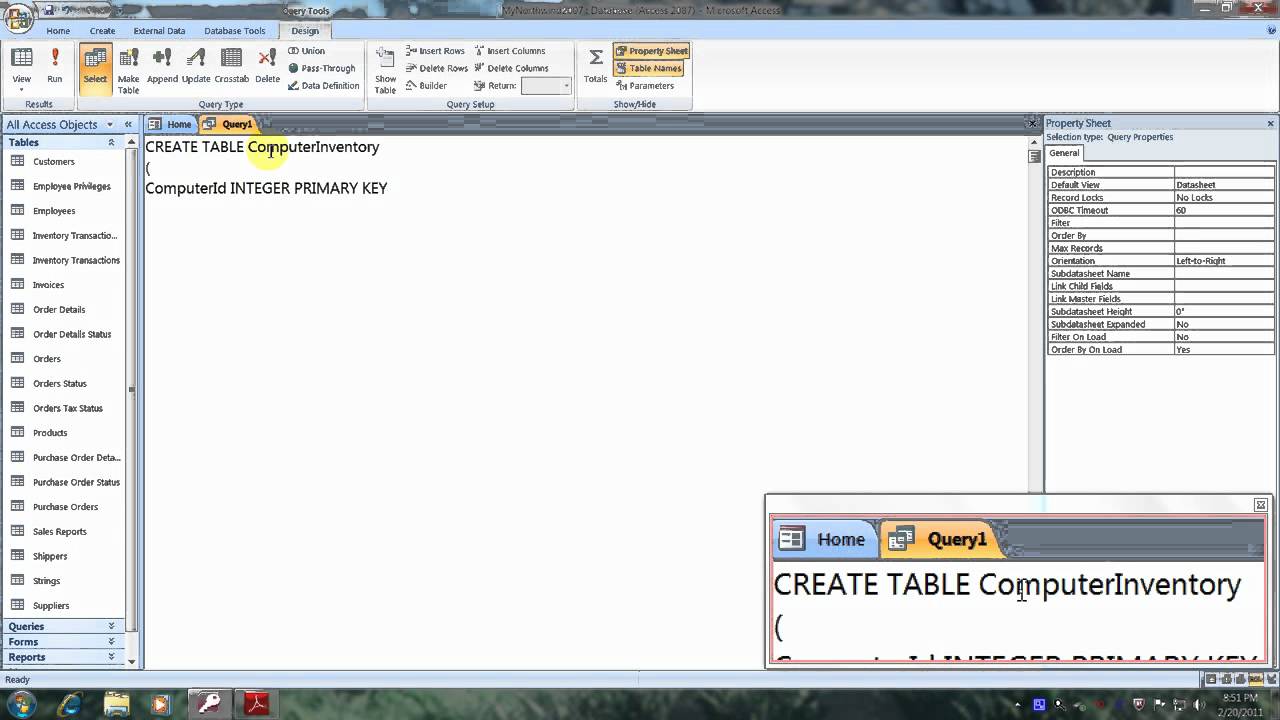Open the Show Table dialog
Screen dimensions: 1280x720
click(x=385, y=69)
